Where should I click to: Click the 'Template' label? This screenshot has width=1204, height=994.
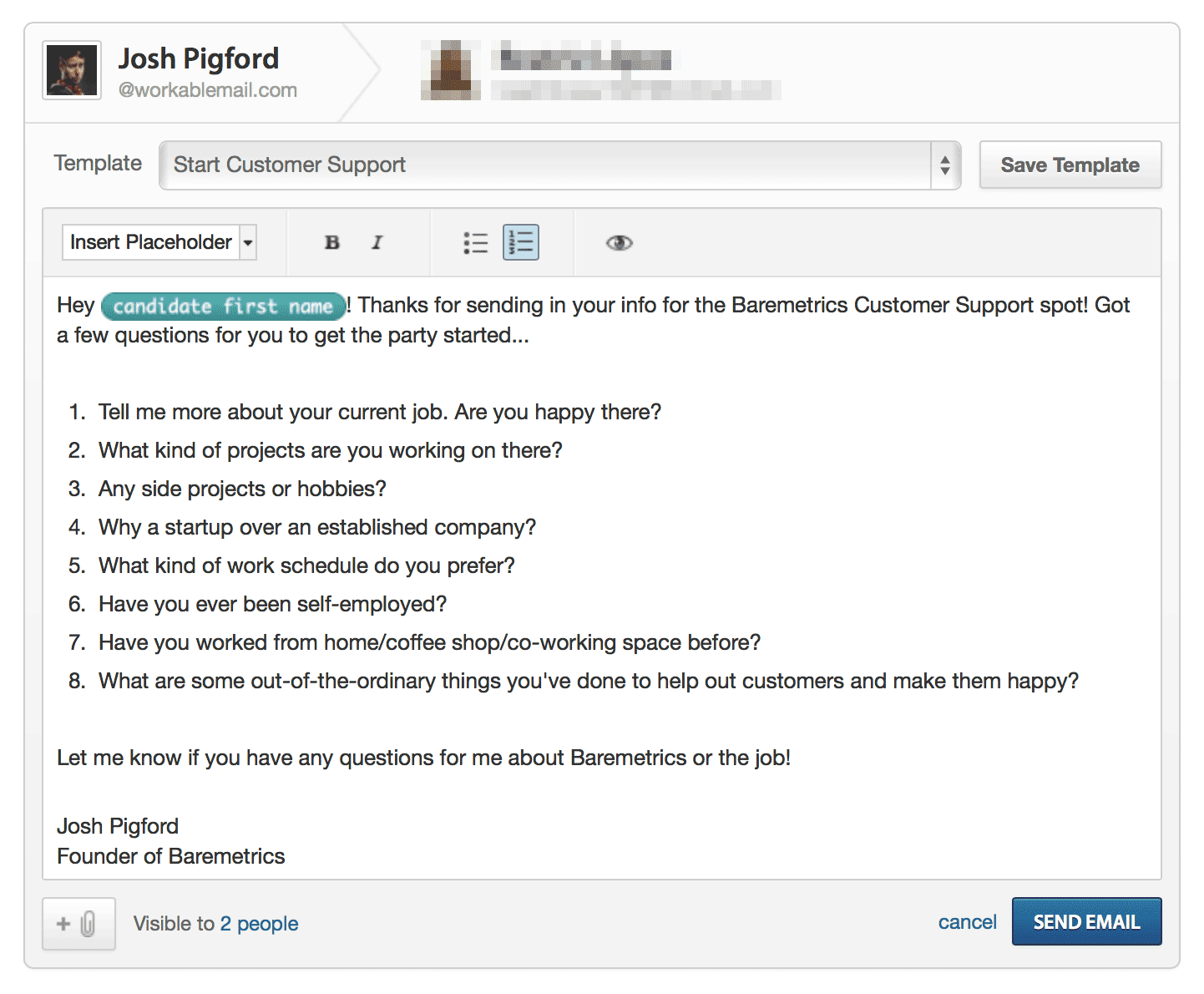tap(98, 164)
